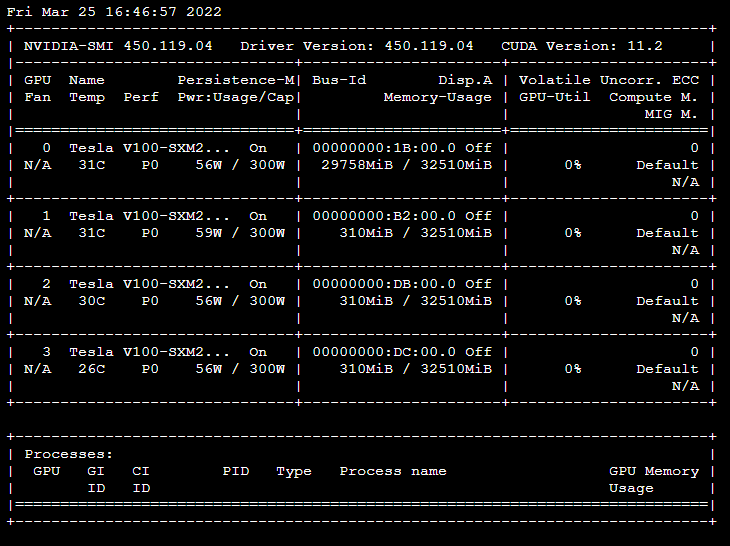Click the Volatile Uncorr. ECC header

tap(609, 80)
